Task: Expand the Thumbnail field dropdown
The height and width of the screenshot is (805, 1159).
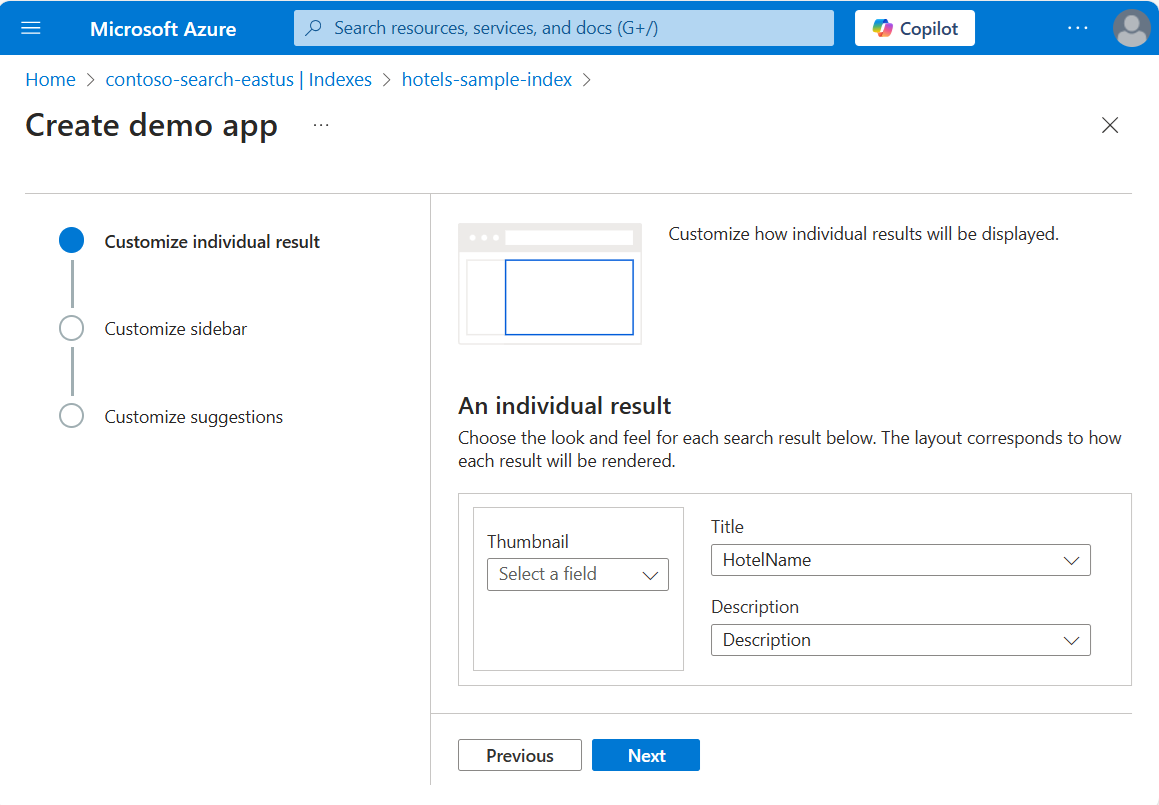Action: [x=577, y=575]
